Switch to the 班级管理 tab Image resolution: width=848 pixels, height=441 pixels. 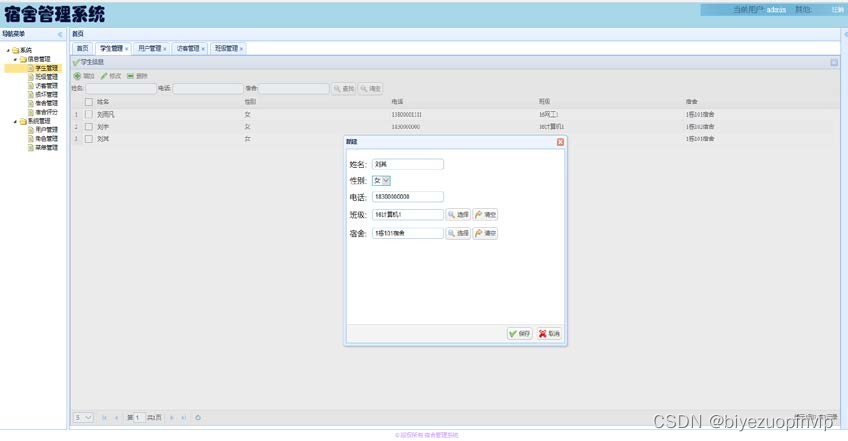226,49
